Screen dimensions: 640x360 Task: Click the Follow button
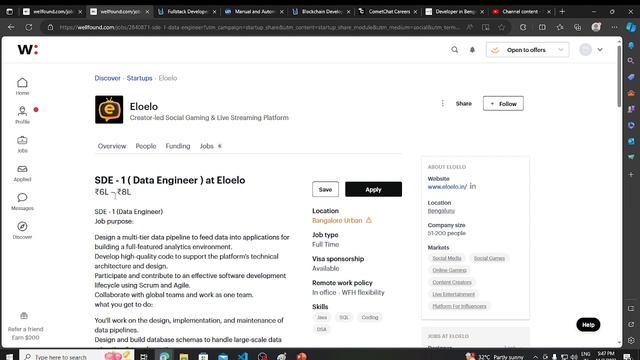pyautogui.click(x=503, y=104)
